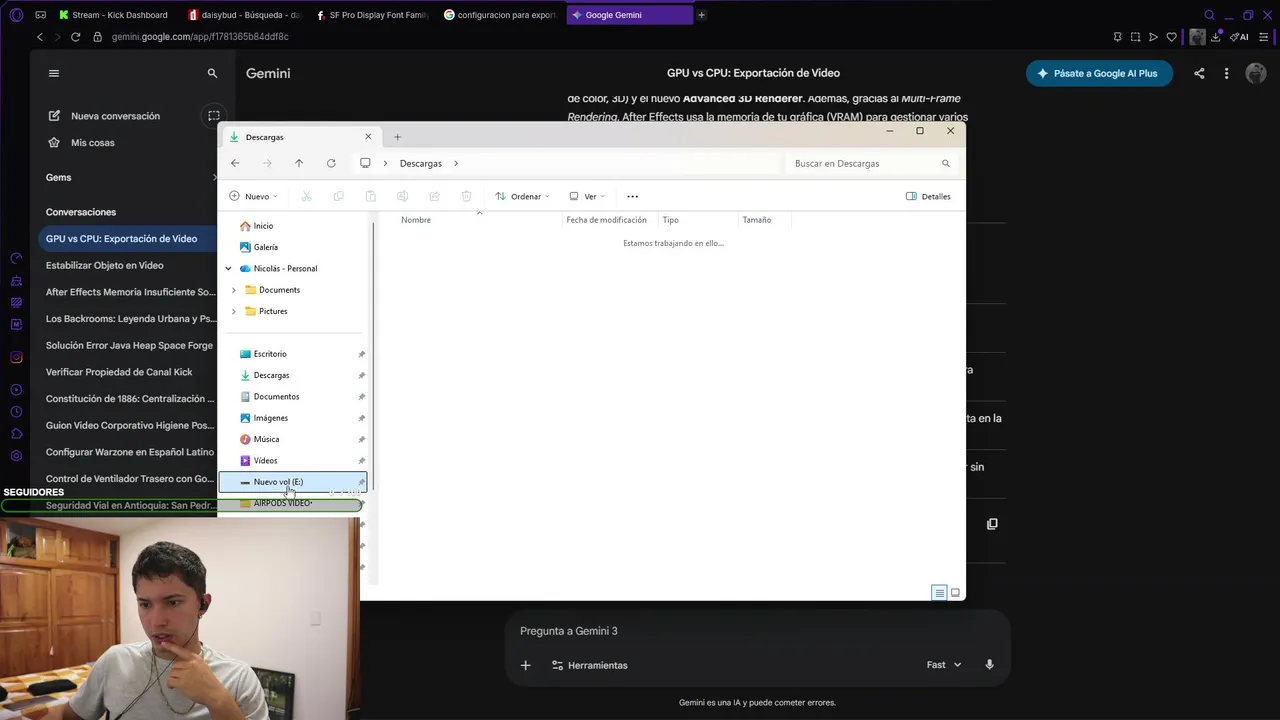This screenshot has width=1280, height=720.
Task: Close the Descargas Explorer tab
Action: 368,137
